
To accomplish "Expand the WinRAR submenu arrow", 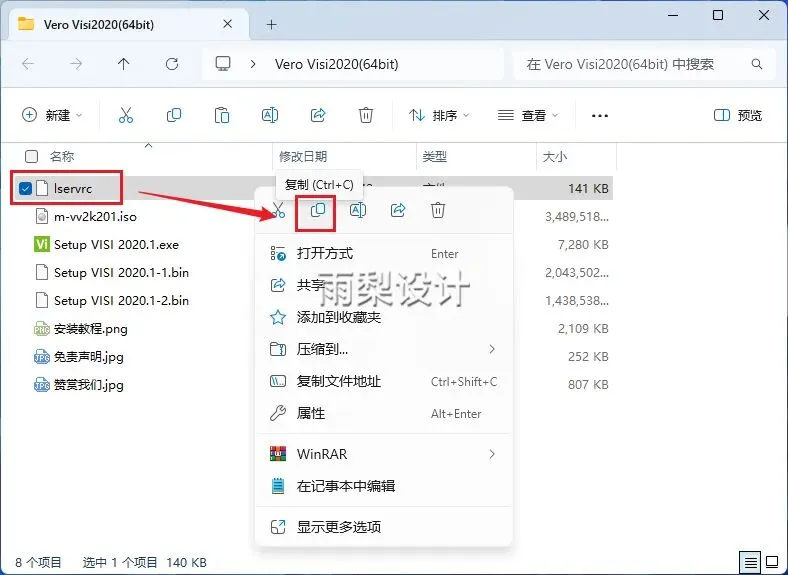I will point(492,454).
